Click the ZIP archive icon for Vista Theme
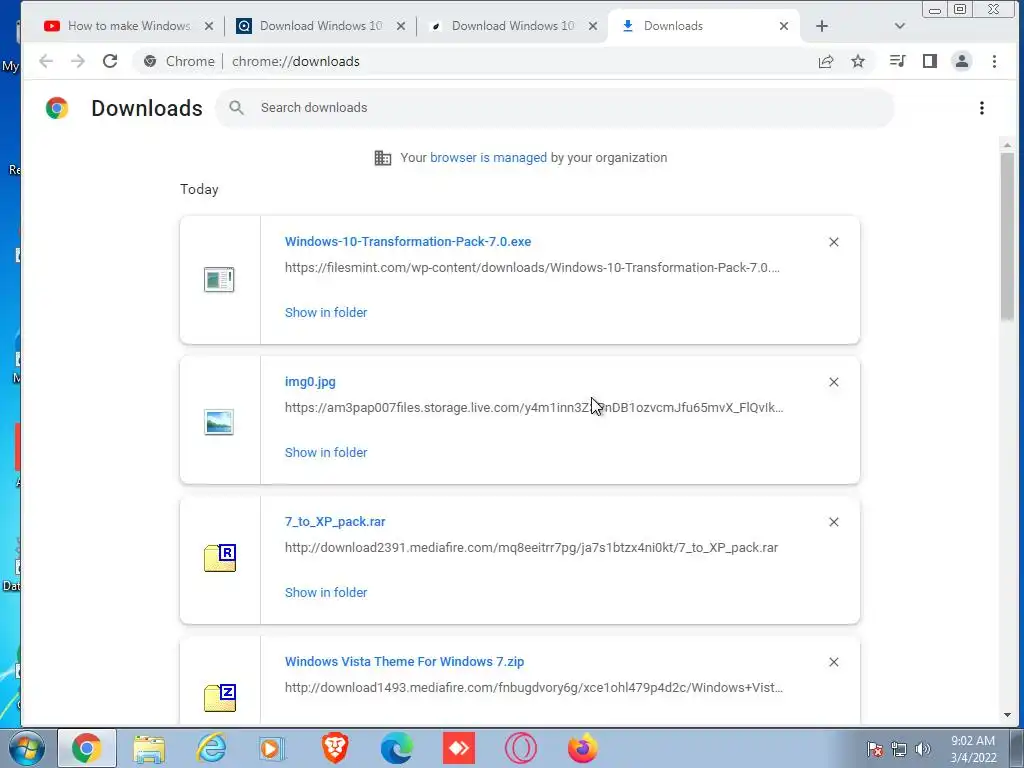Image resolution: width=1024 pixels, height=768 pixels. click(220, 697)
